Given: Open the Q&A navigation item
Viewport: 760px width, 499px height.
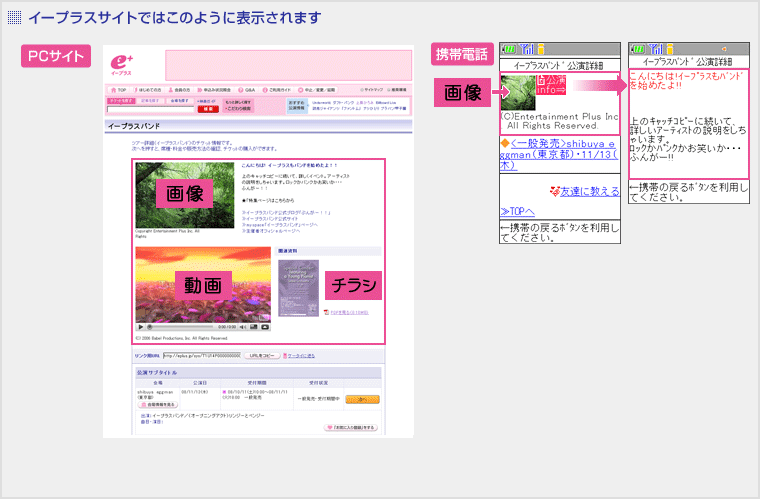Looking at the screenshot, I should (x=247, y=90).
